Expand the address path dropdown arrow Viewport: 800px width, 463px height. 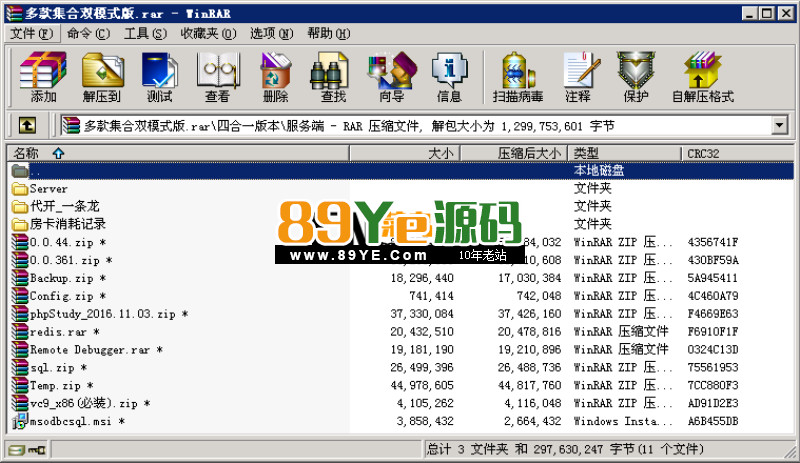[x=780, y=125]
